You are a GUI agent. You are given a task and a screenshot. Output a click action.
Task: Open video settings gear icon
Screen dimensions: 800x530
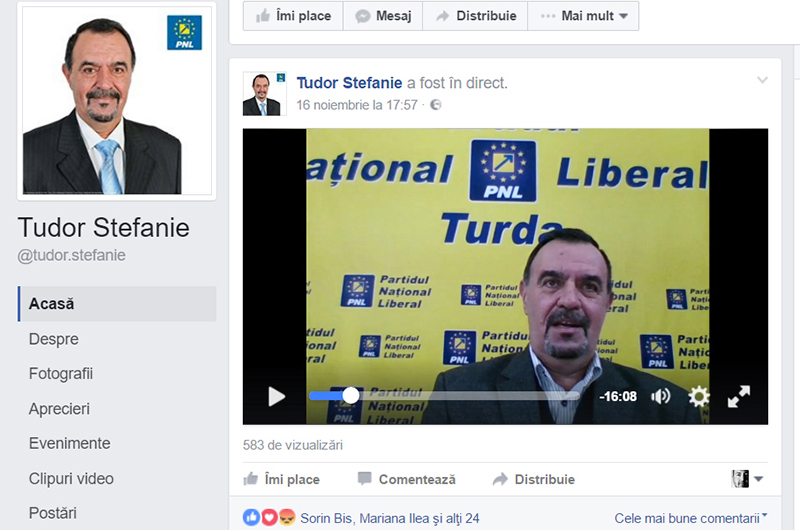coord(698,396)
